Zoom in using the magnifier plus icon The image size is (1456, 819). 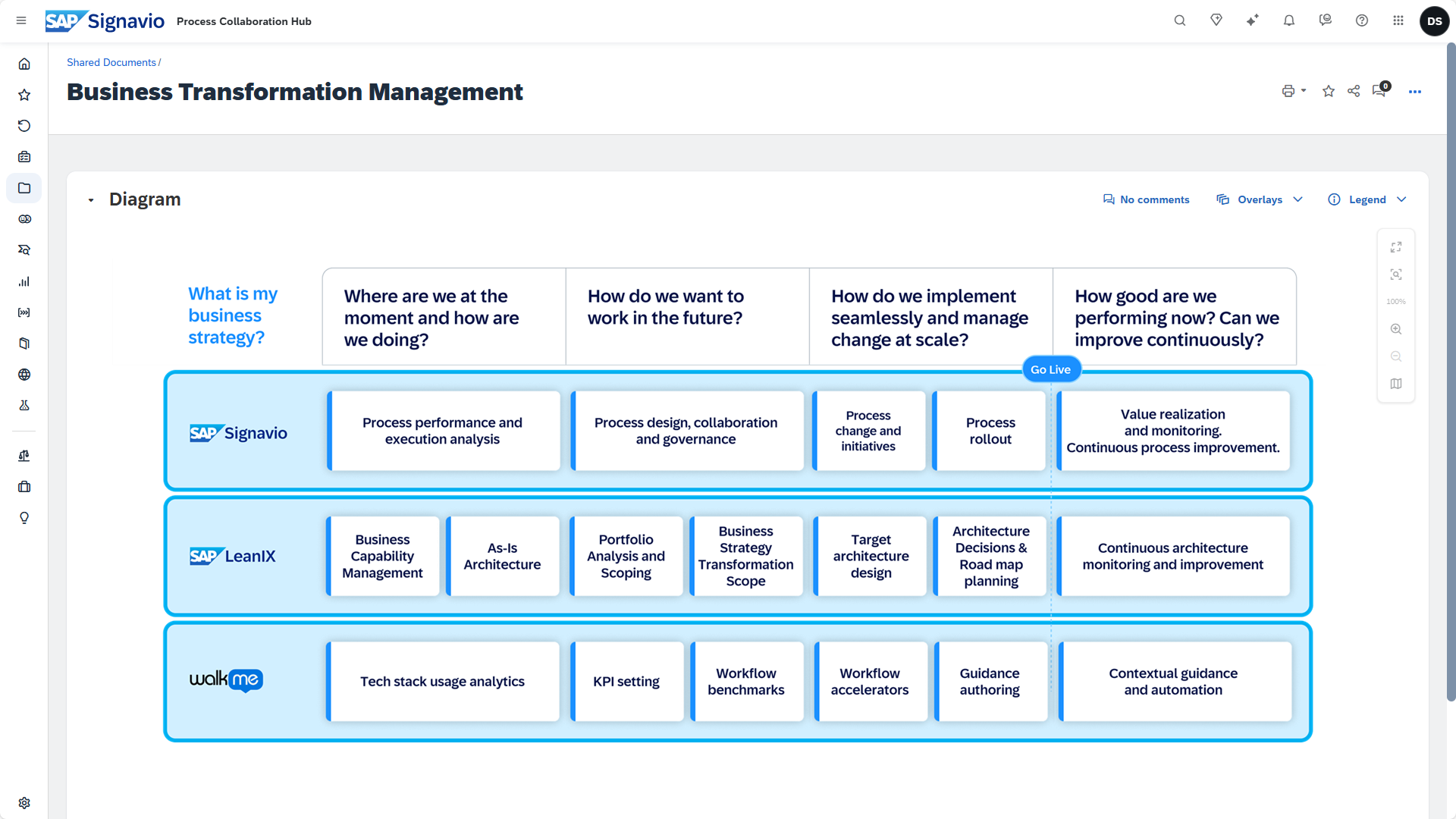tap(1396, 329)
